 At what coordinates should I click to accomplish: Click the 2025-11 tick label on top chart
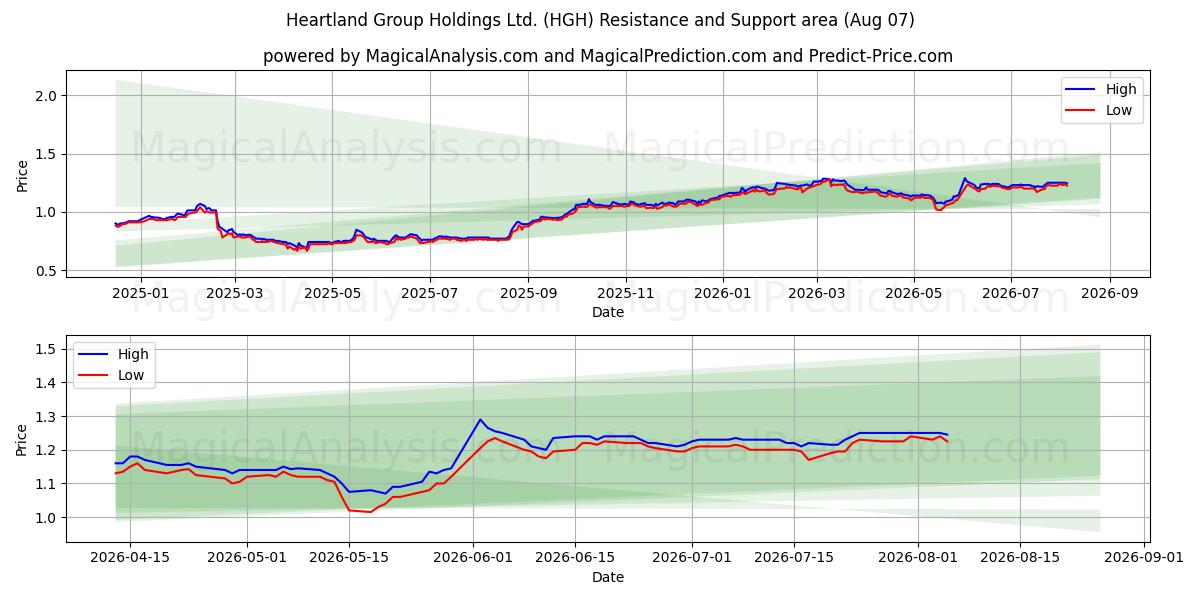point(626,293)
